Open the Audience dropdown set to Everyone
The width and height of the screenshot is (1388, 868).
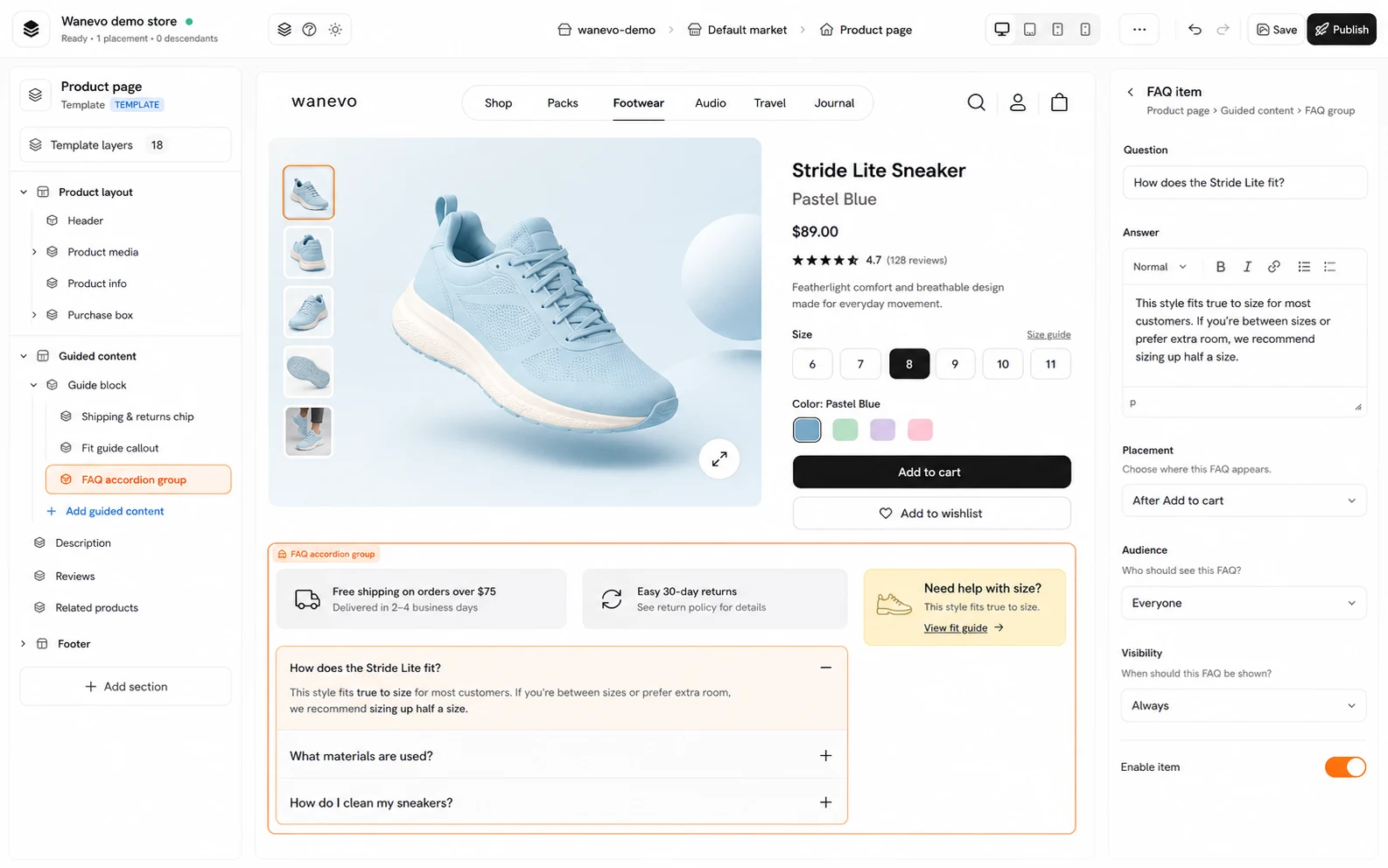pos(1244,603)
